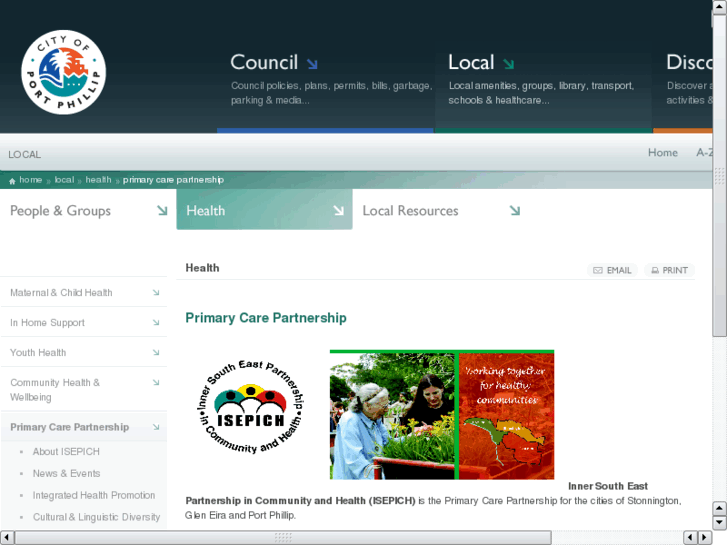Collapse Primary Care Partnership arrow
Viewport: 727px width, 545px height.
pyautogui.click(x=156, y=427)
